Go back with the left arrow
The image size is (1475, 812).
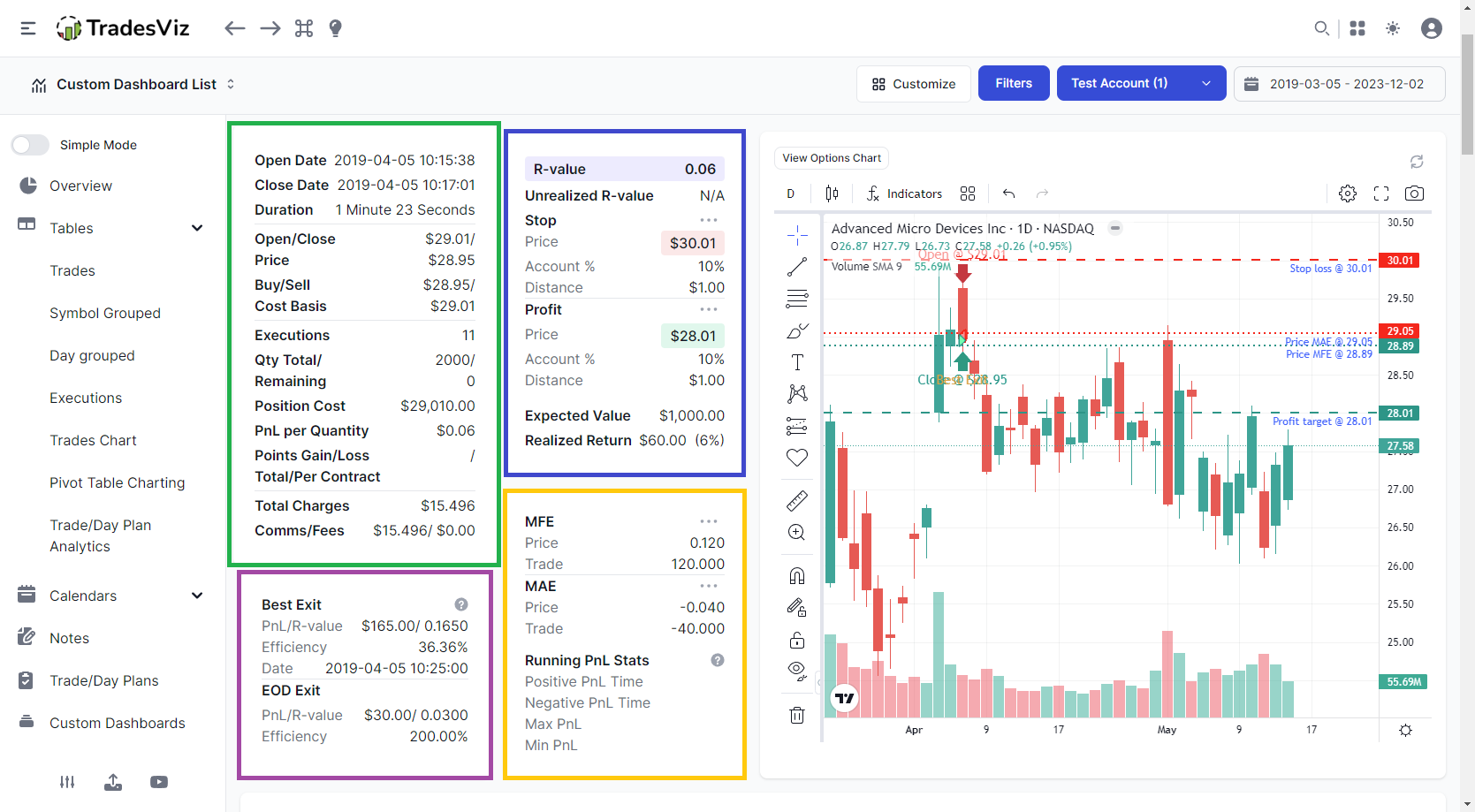click(x=234, y=28)
